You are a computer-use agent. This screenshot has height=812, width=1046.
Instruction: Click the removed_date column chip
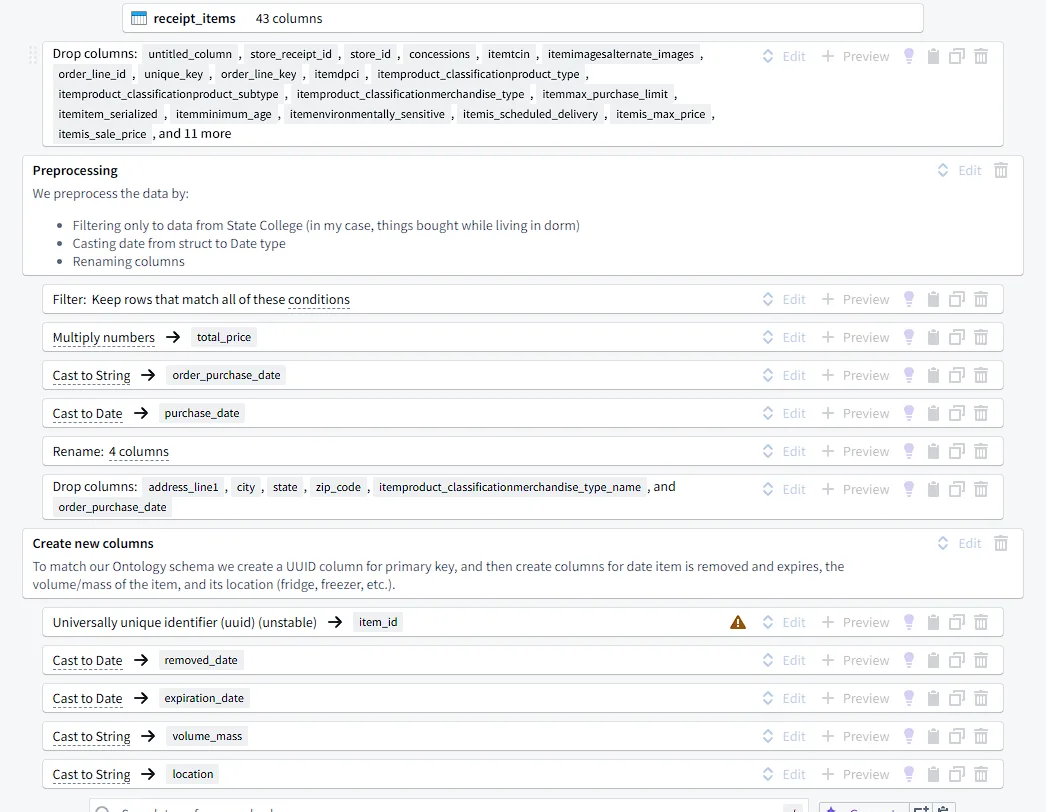[x=201, y=660]
